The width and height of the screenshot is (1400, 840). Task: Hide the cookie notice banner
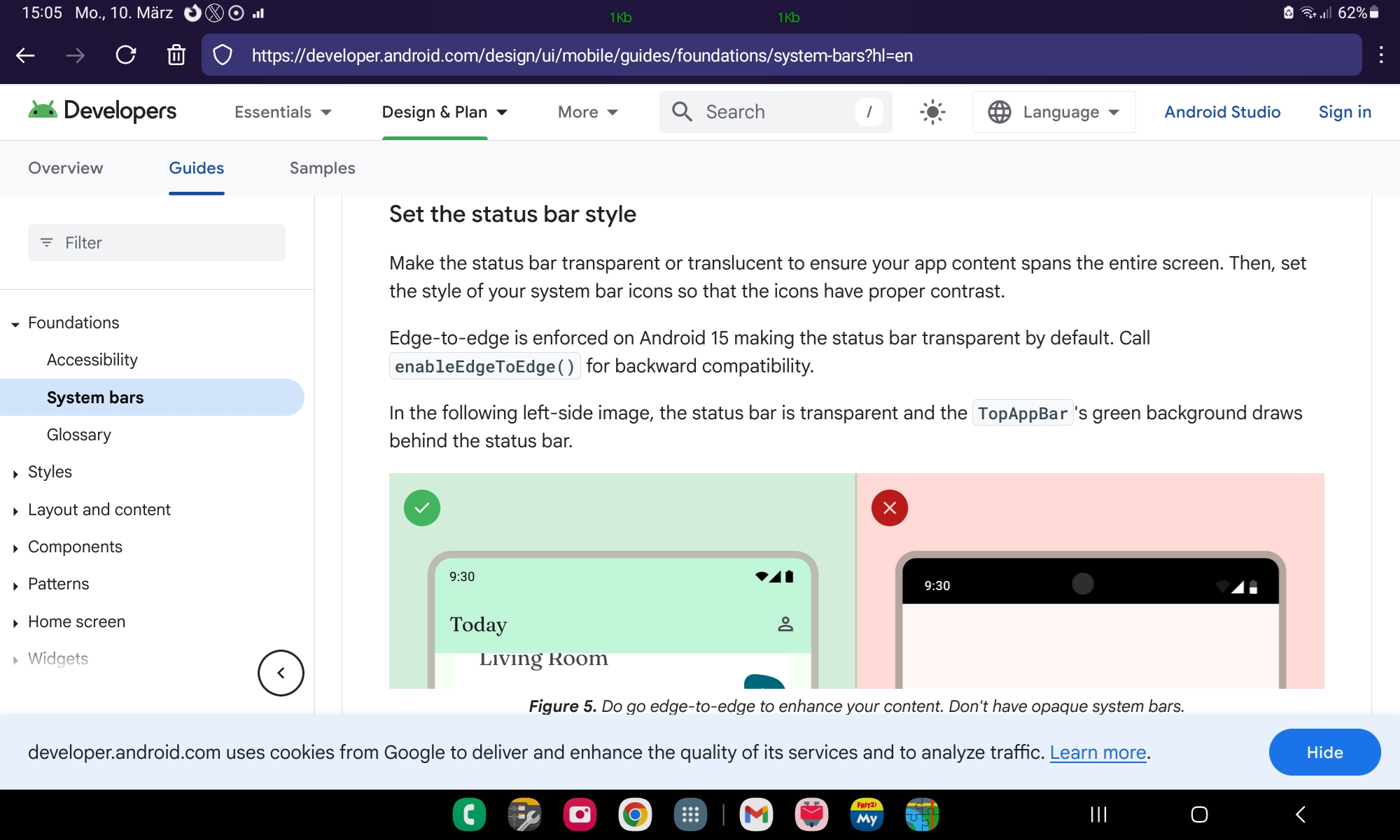pos(1324,752)
